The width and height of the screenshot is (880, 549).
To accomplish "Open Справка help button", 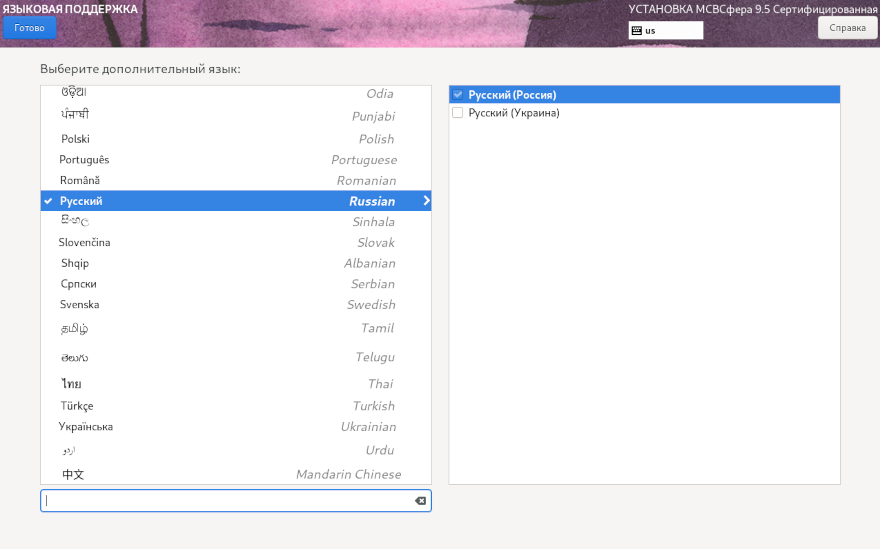I will point(847,28).
